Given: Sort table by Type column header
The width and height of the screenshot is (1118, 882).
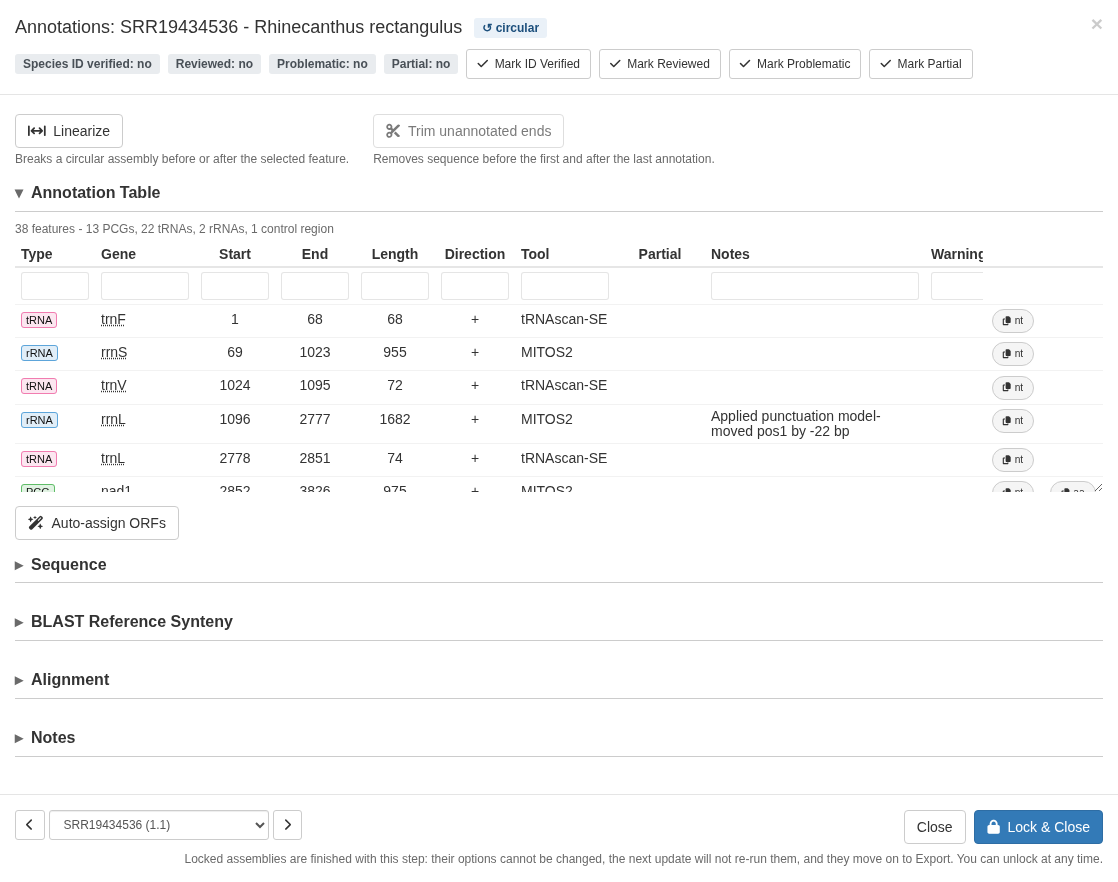Looking at the screenshot, I should tap(36, 255).
